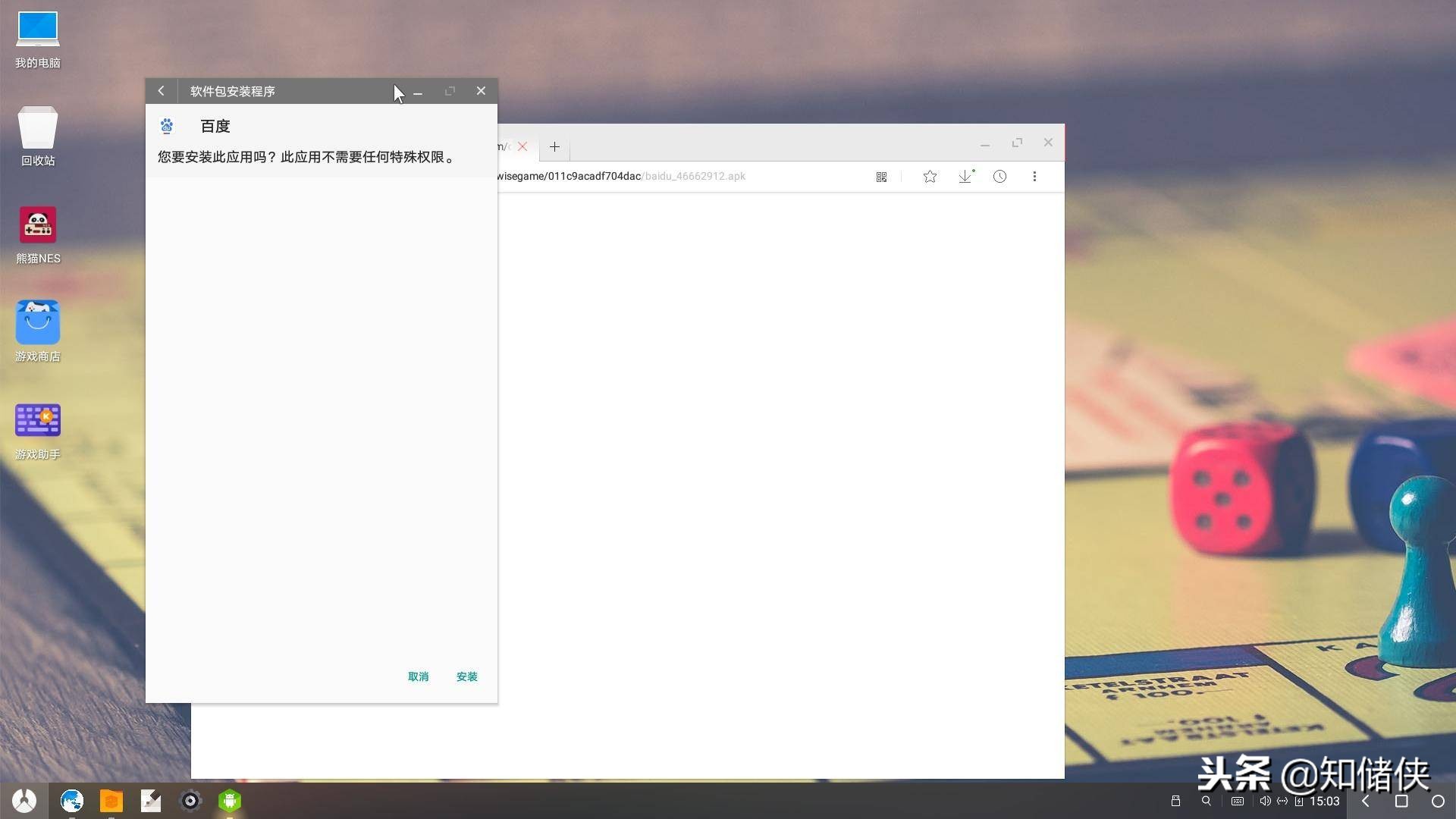Open the browser QR code scanner icon
The image size is (1456, 819).
(881, 177)
